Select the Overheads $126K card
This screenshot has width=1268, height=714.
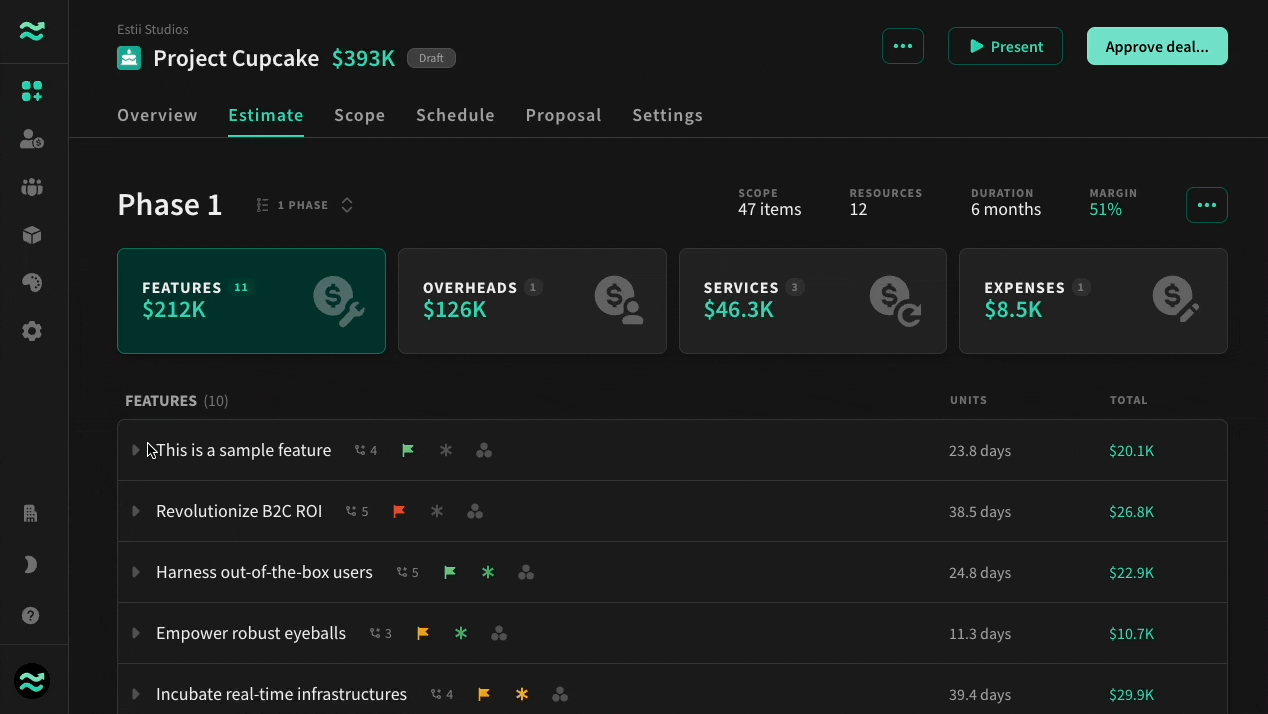coord(532,301)
